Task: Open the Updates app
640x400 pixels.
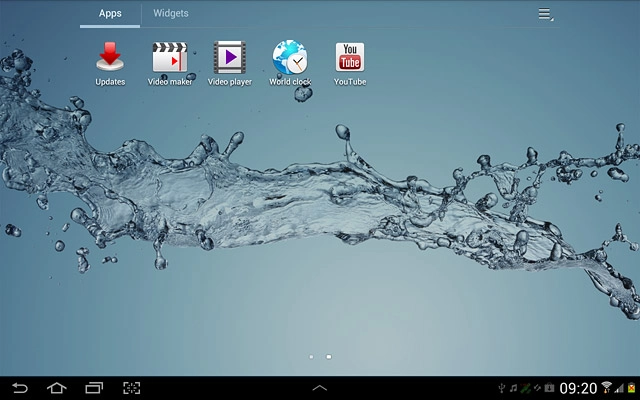Action: click(x=110, y=62)
